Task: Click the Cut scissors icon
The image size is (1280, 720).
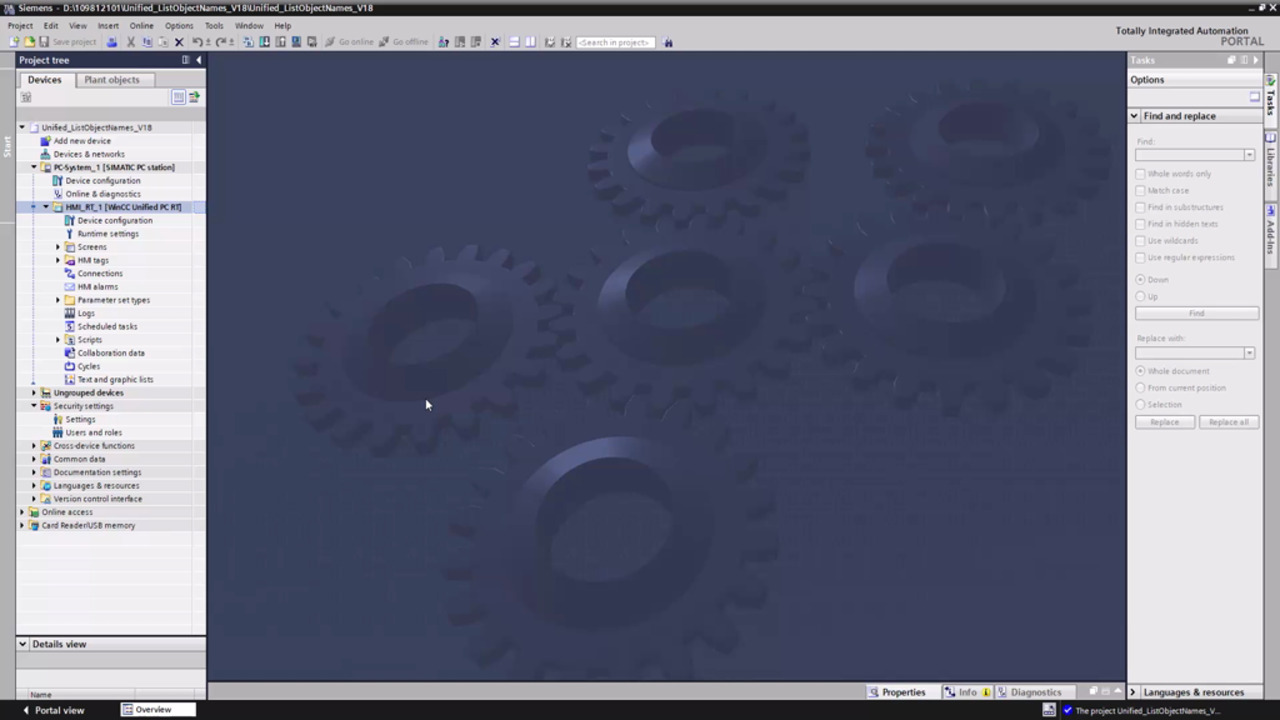Action: [x=130, y=42]
